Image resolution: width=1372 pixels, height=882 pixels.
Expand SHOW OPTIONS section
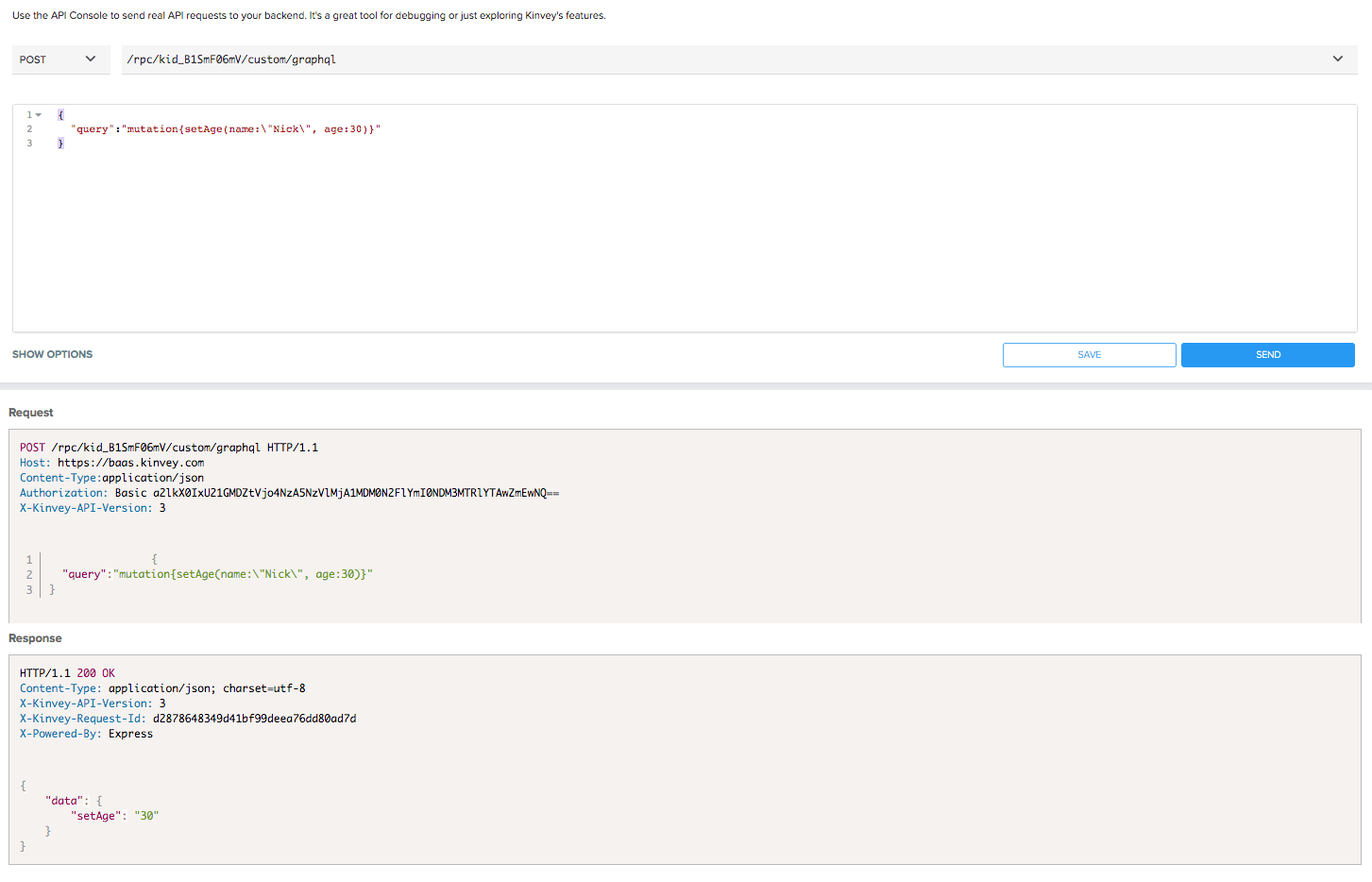click(53, 354)
